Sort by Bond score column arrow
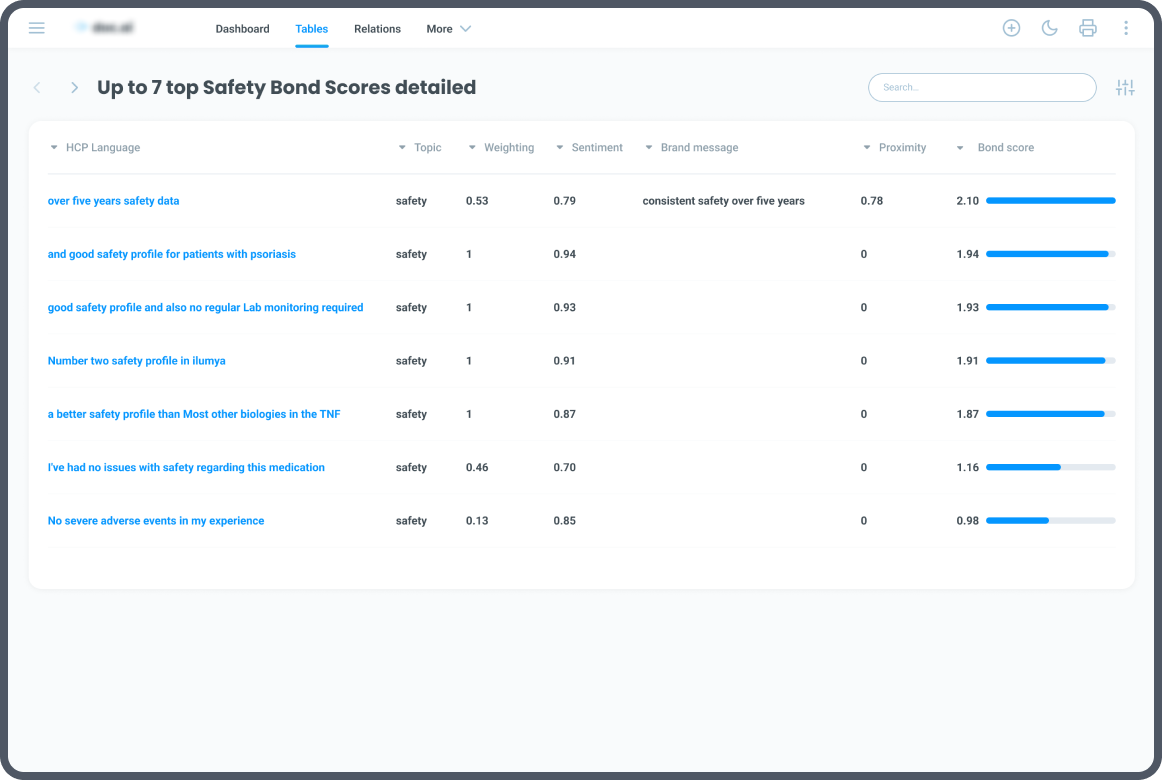 tap(960, 148)
